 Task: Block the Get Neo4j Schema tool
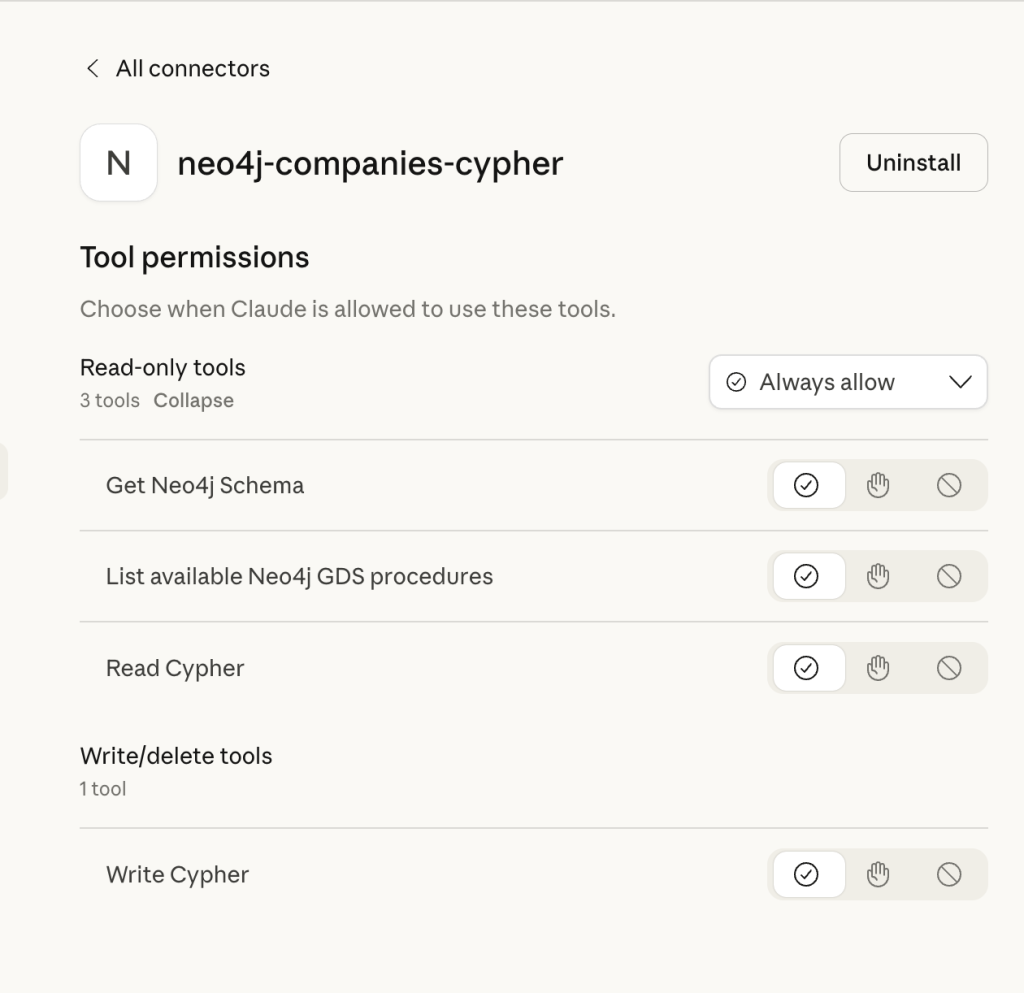(x=948, y=485)
